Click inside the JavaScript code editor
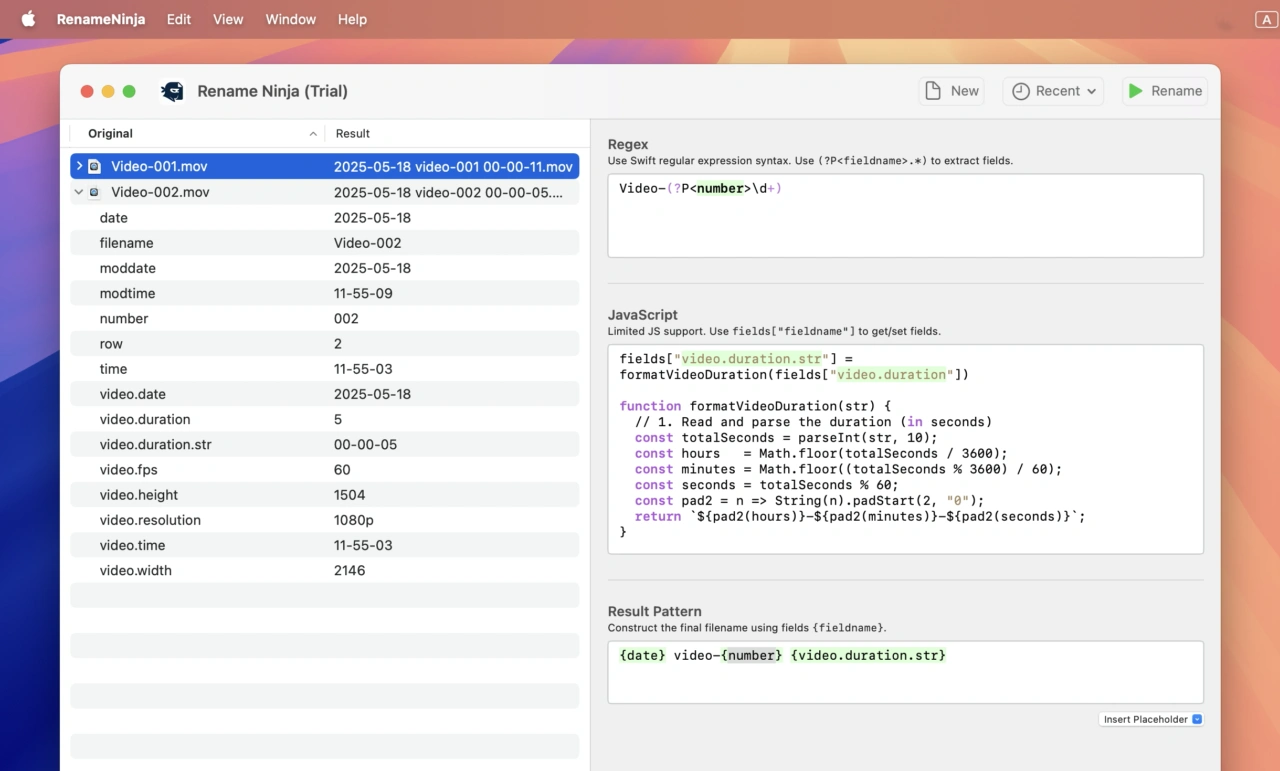Screen dimensions: 1280x771 click(905, 449)
